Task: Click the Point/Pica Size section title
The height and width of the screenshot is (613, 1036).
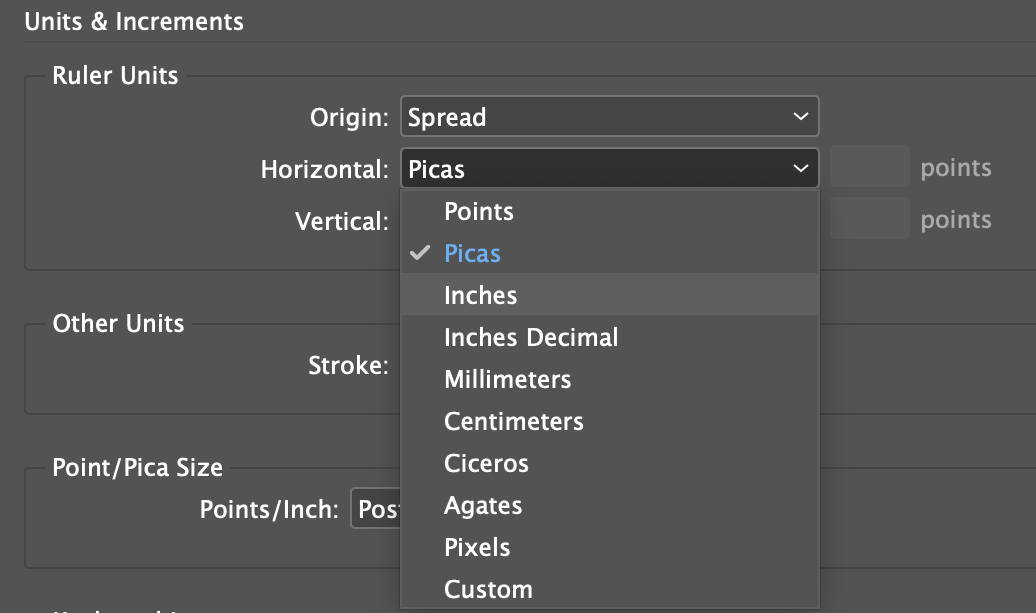Action: [x=137, y=468]
